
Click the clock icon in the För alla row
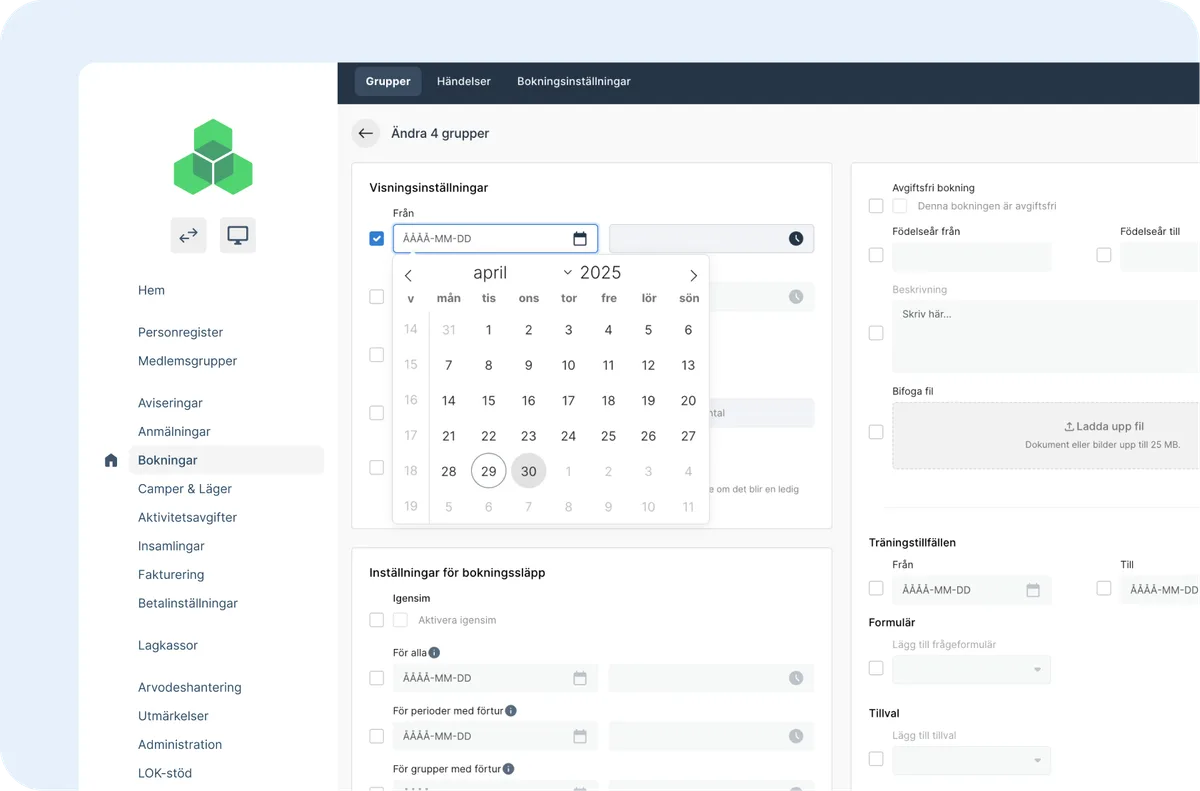coord(796,678)
